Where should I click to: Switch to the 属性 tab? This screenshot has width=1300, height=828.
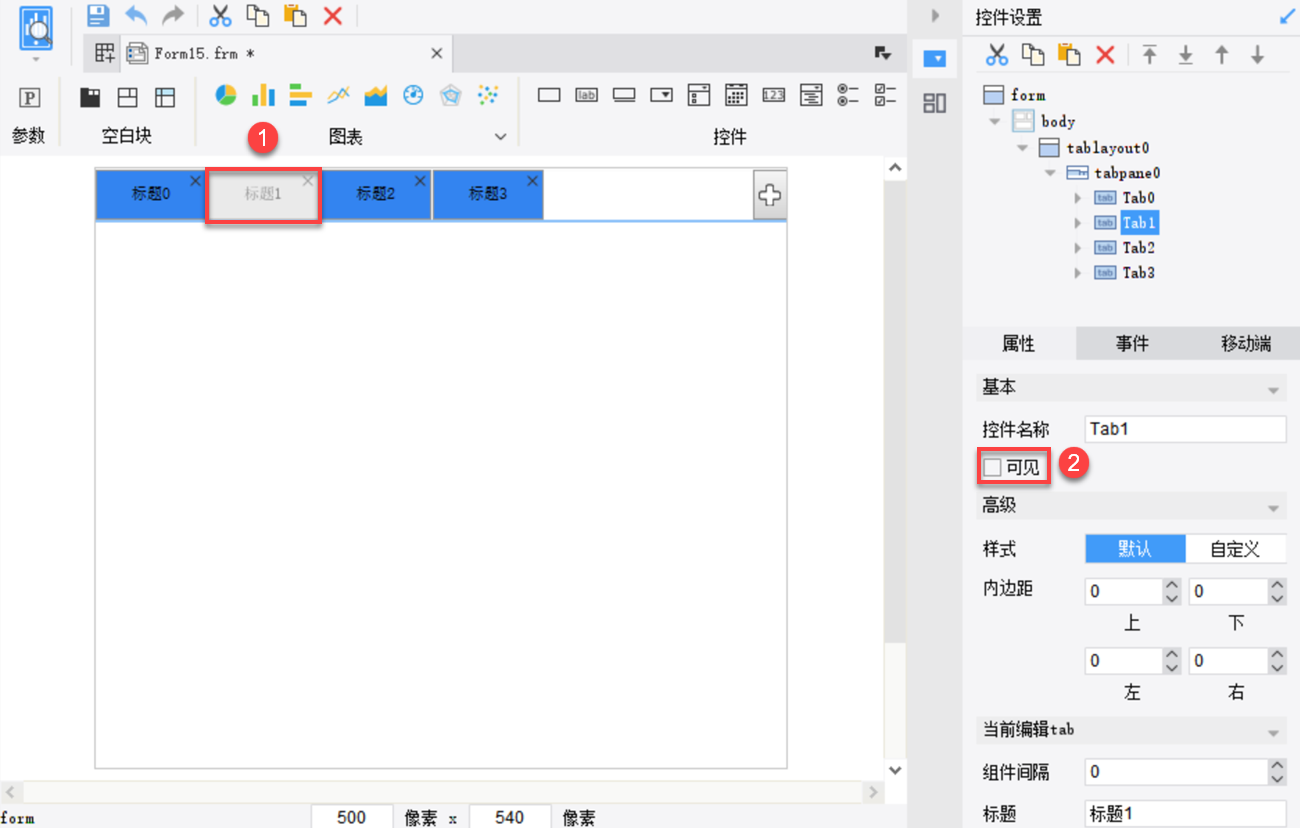(x=1019, y=344)
